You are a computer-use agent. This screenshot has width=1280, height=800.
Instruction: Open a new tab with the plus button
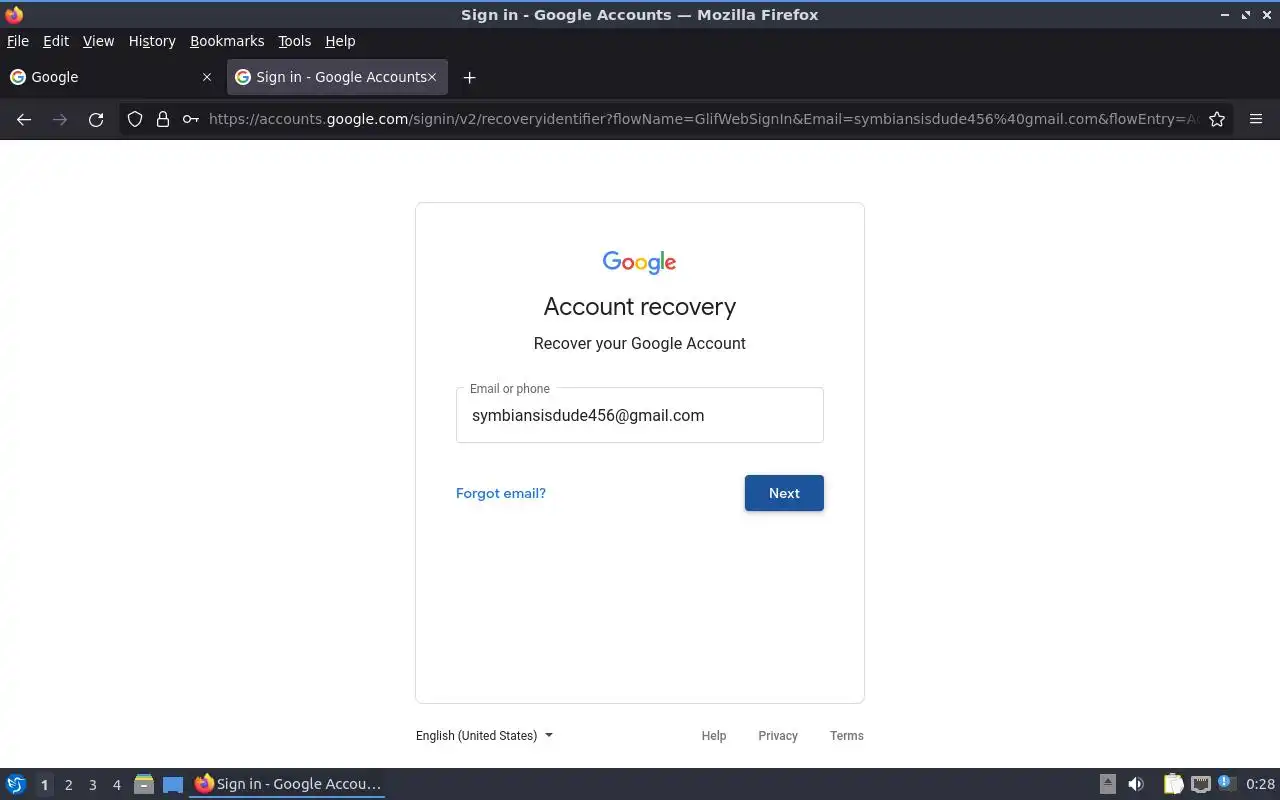point(469,77)
